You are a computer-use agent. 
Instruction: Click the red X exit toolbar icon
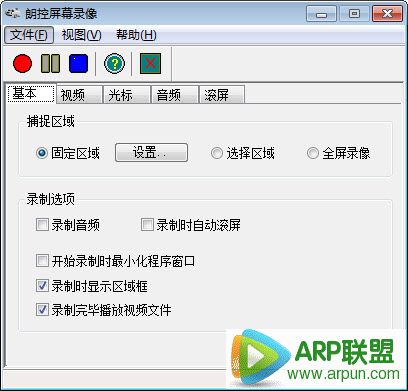(150, 63)
